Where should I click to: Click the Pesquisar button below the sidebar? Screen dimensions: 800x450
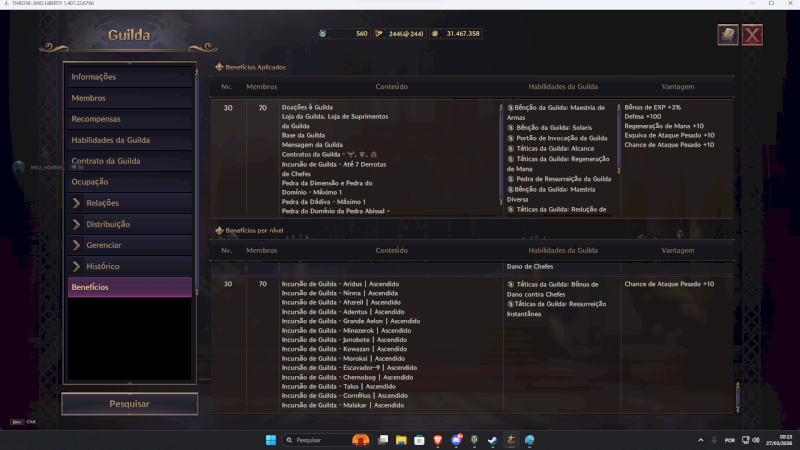[130, 404]
